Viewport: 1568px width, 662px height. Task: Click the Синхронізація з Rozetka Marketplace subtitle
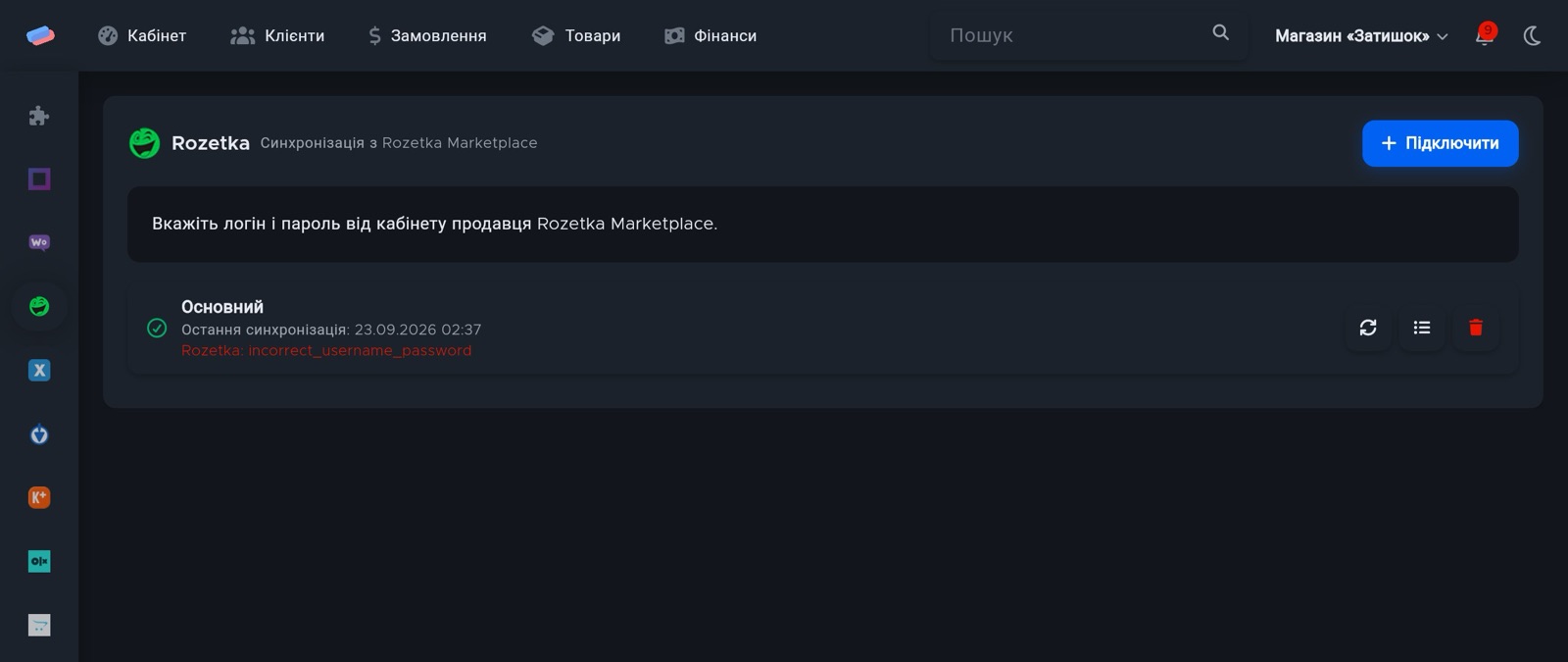pos(399,143)
